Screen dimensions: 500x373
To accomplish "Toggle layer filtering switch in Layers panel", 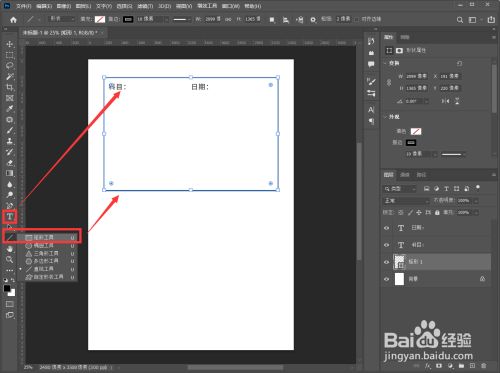I will coord(478,188).
